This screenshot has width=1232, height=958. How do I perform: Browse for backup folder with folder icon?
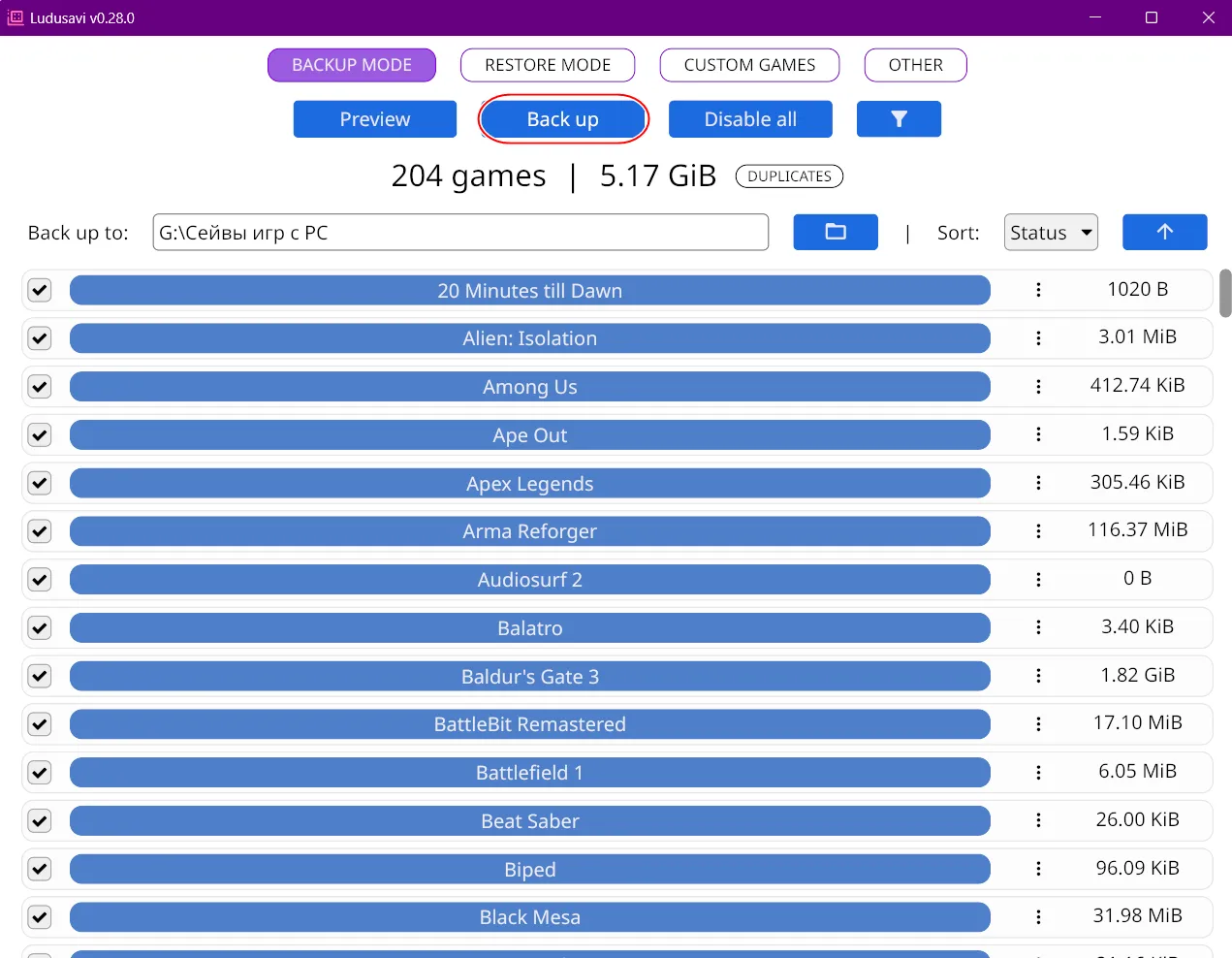click(x=836, y=232)
